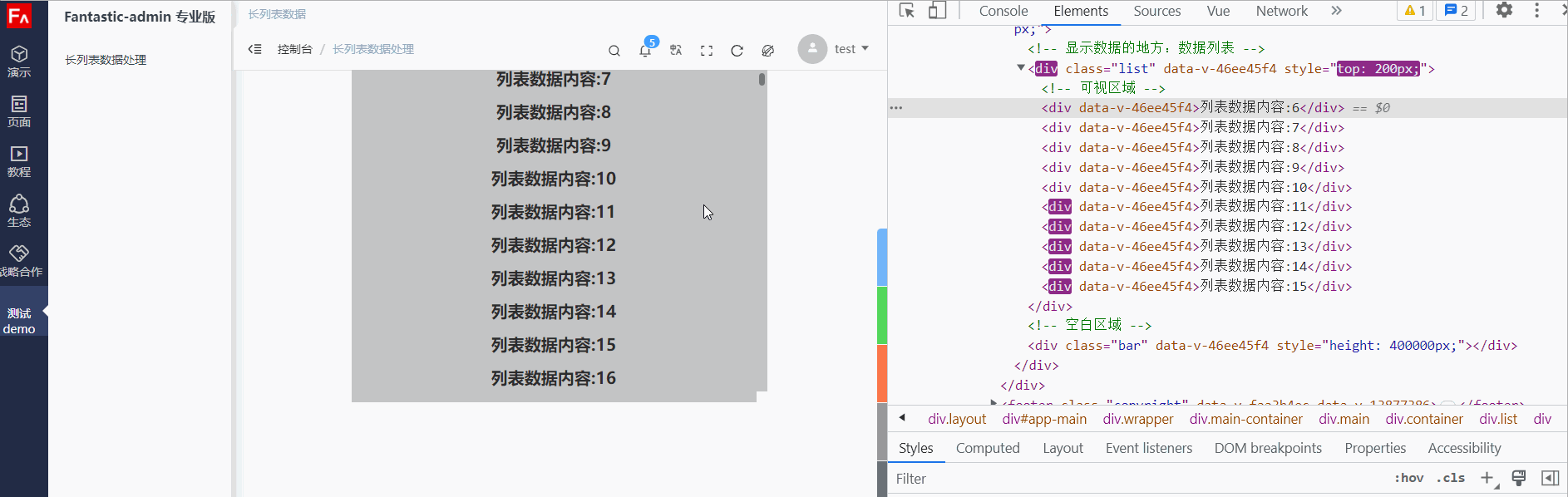Select the div class bar DOM node
1568x497 pixels.
tap(1272, 346)
